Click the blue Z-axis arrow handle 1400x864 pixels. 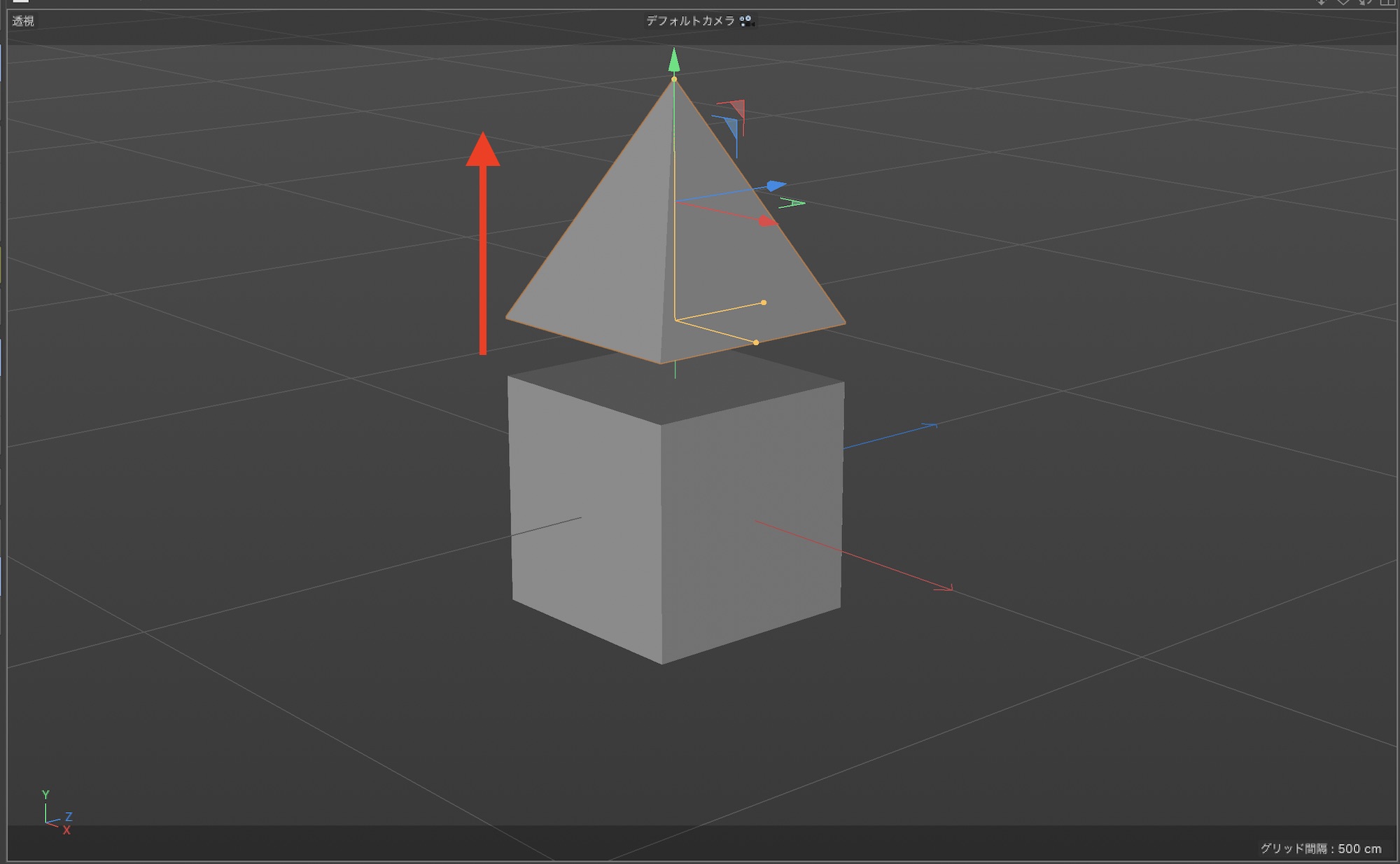coord(775,186)
